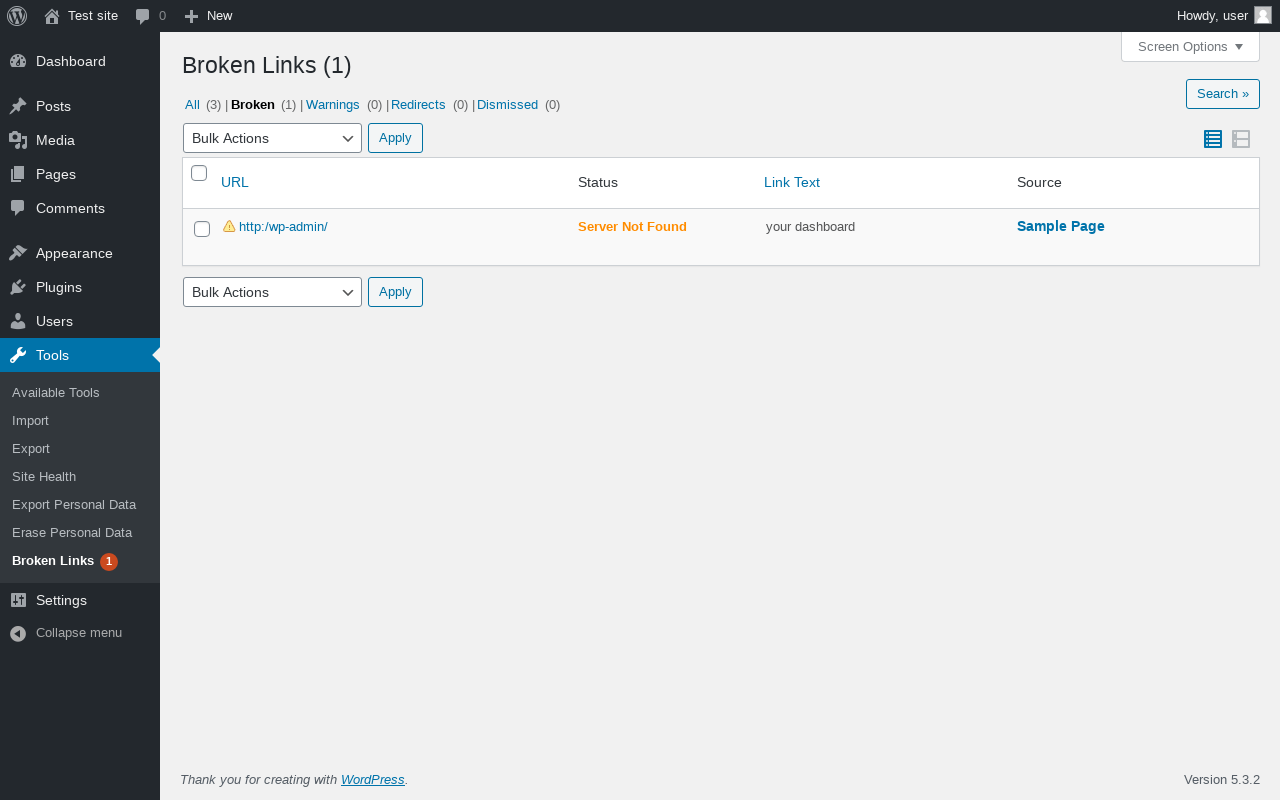Show the Redirects filter
The image size is (1280, 800).
[418, 104]
